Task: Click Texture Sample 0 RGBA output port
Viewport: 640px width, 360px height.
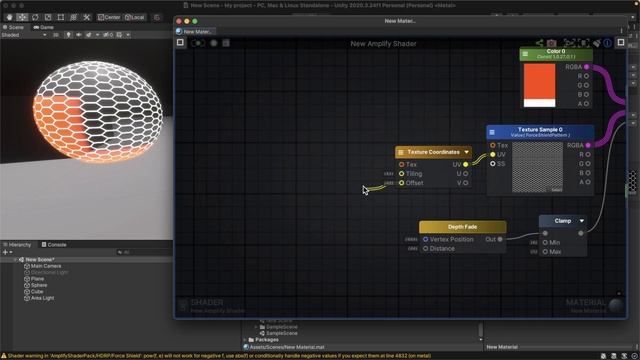Action: pos(588,145)
